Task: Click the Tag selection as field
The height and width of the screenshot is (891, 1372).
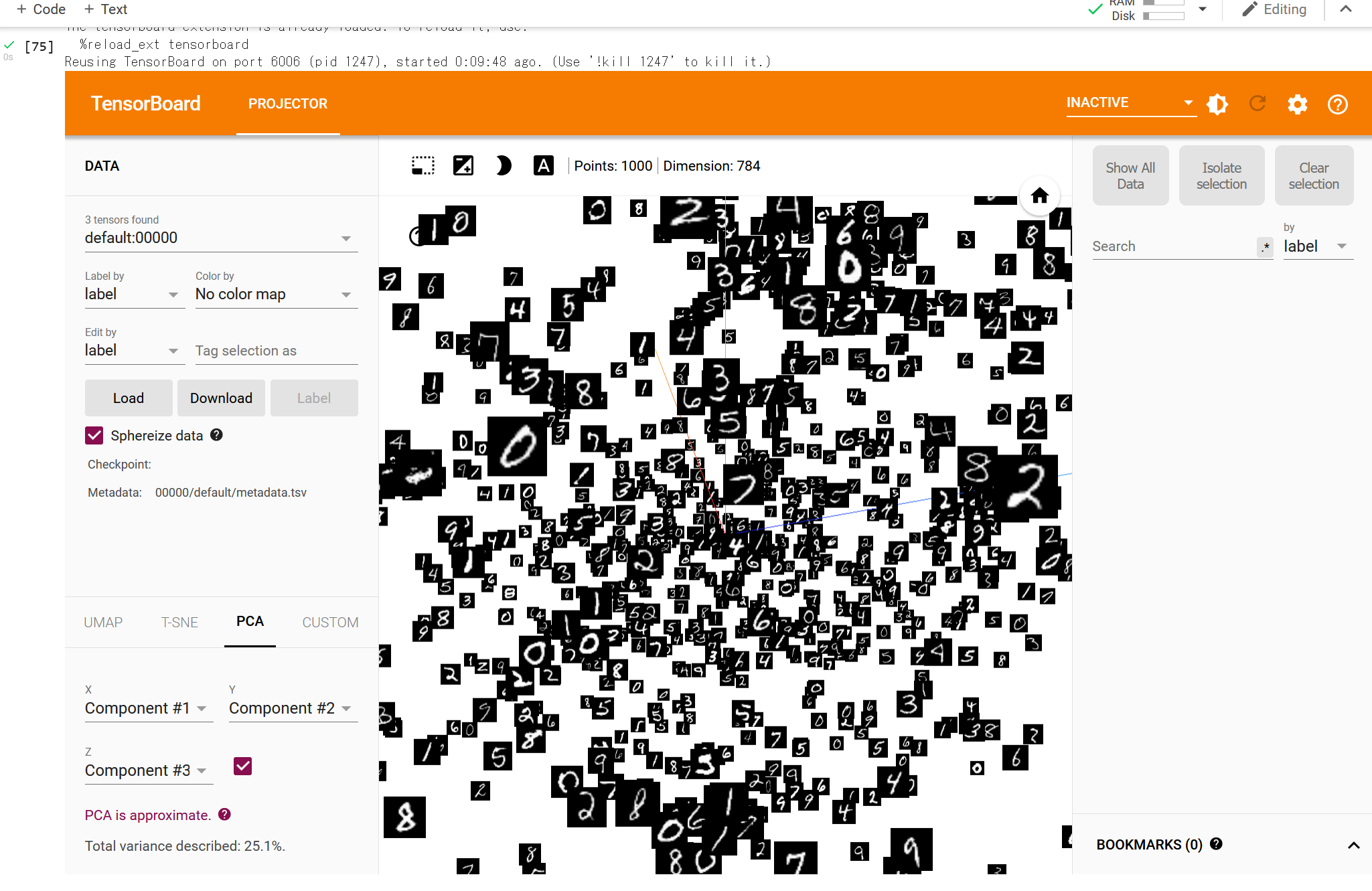Action: click(x=277, y=351)
